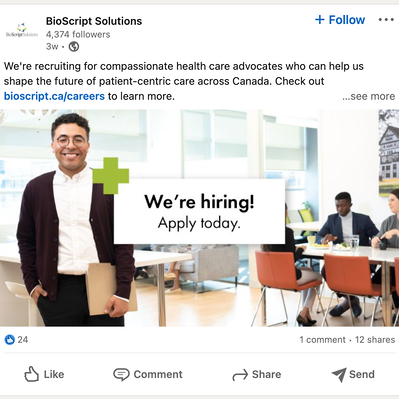Viewport: 399px width, 399px height.
Task: Click the speech bubble Comment icon
Action: point(121,374)
